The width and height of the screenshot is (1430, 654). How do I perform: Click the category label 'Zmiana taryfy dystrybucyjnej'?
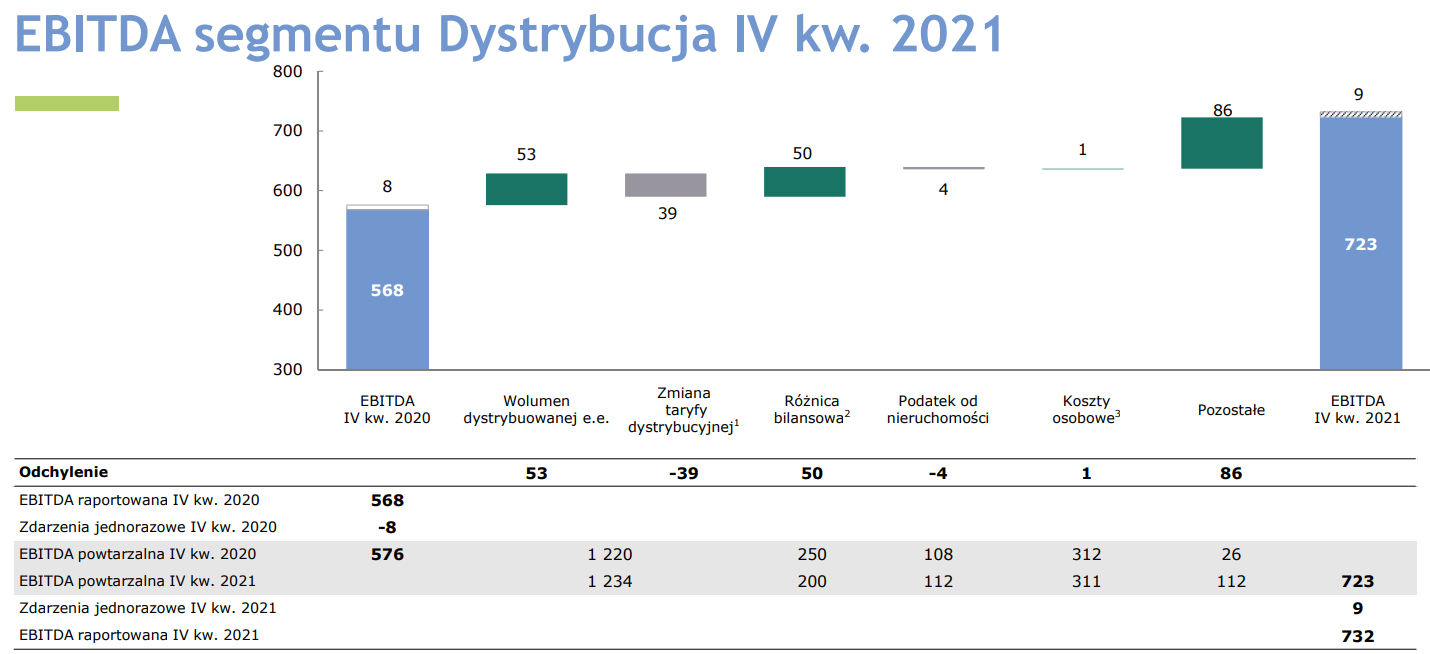point(684,410)
